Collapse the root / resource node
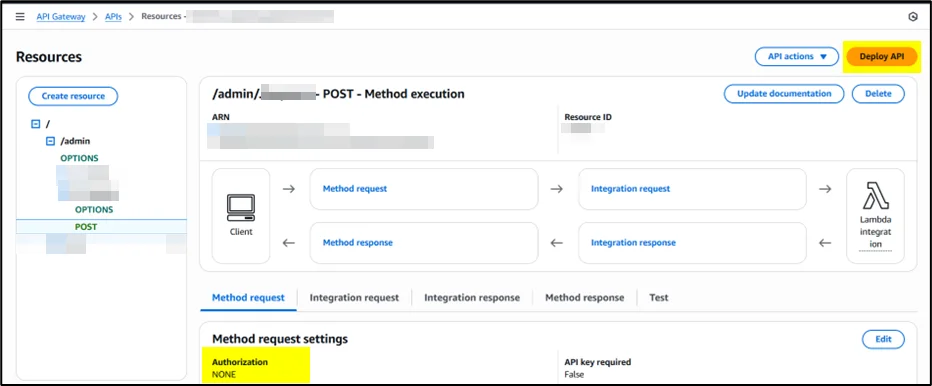The image size is (932, 386). (35, 124)
